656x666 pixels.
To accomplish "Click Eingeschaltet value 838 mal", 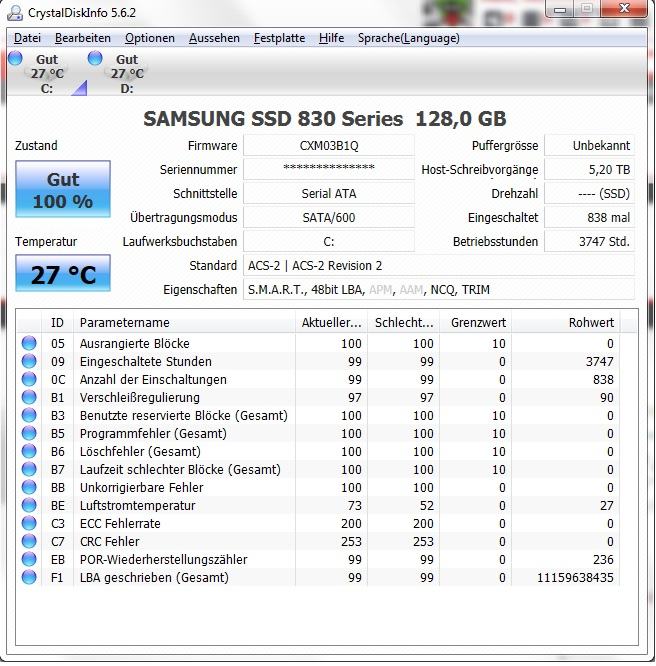I will (590, 217).
